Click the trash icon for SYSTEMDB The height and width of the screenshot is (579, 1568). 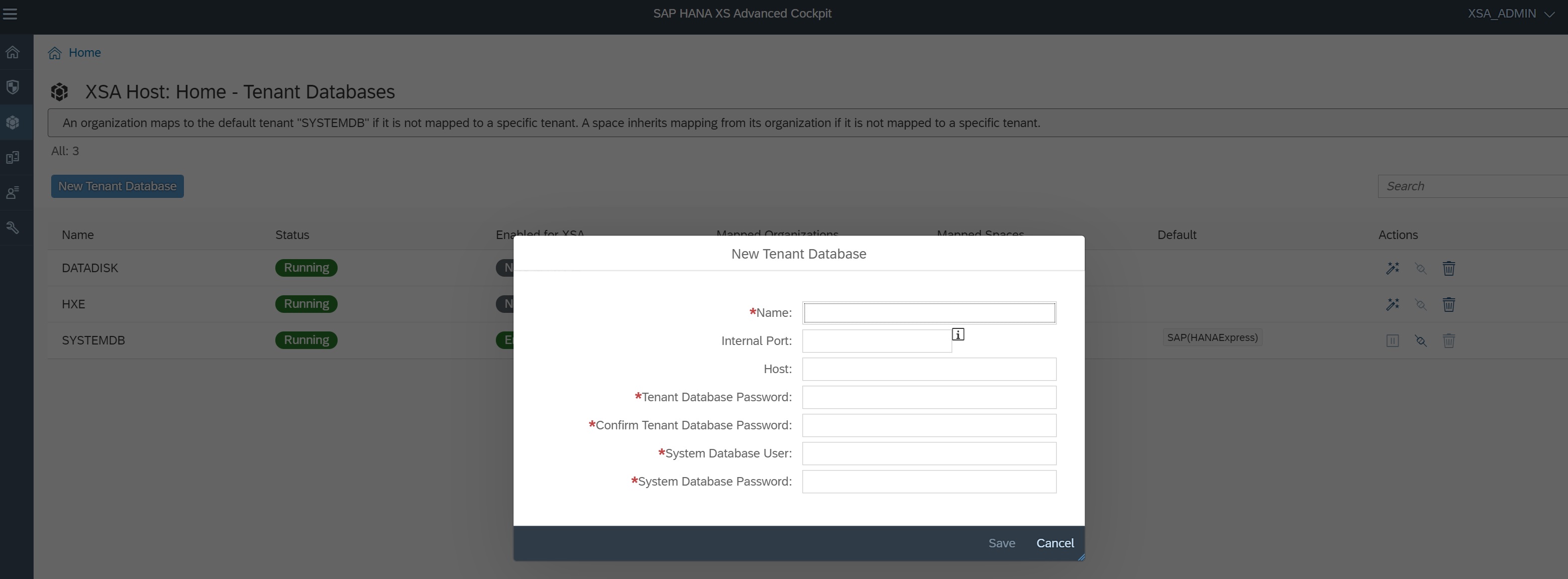point(1449,340)
